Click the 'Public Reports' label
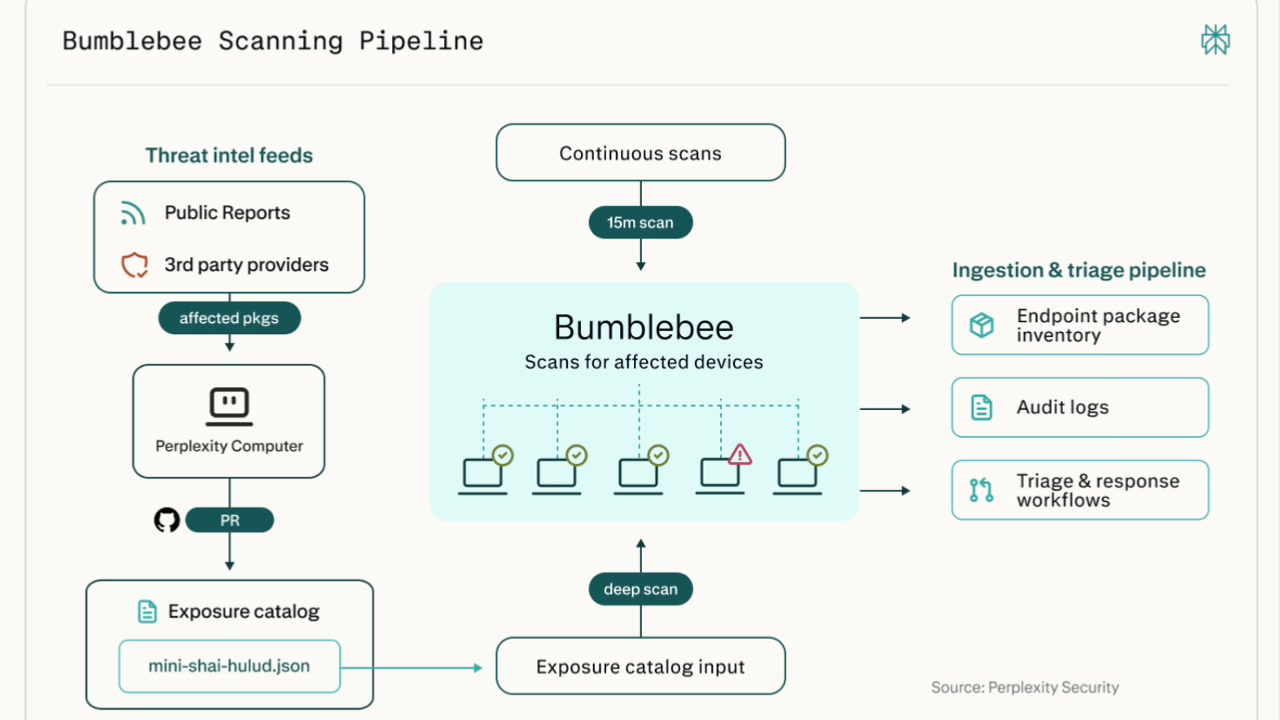1280x720 pixels. (x=227, y=213)
